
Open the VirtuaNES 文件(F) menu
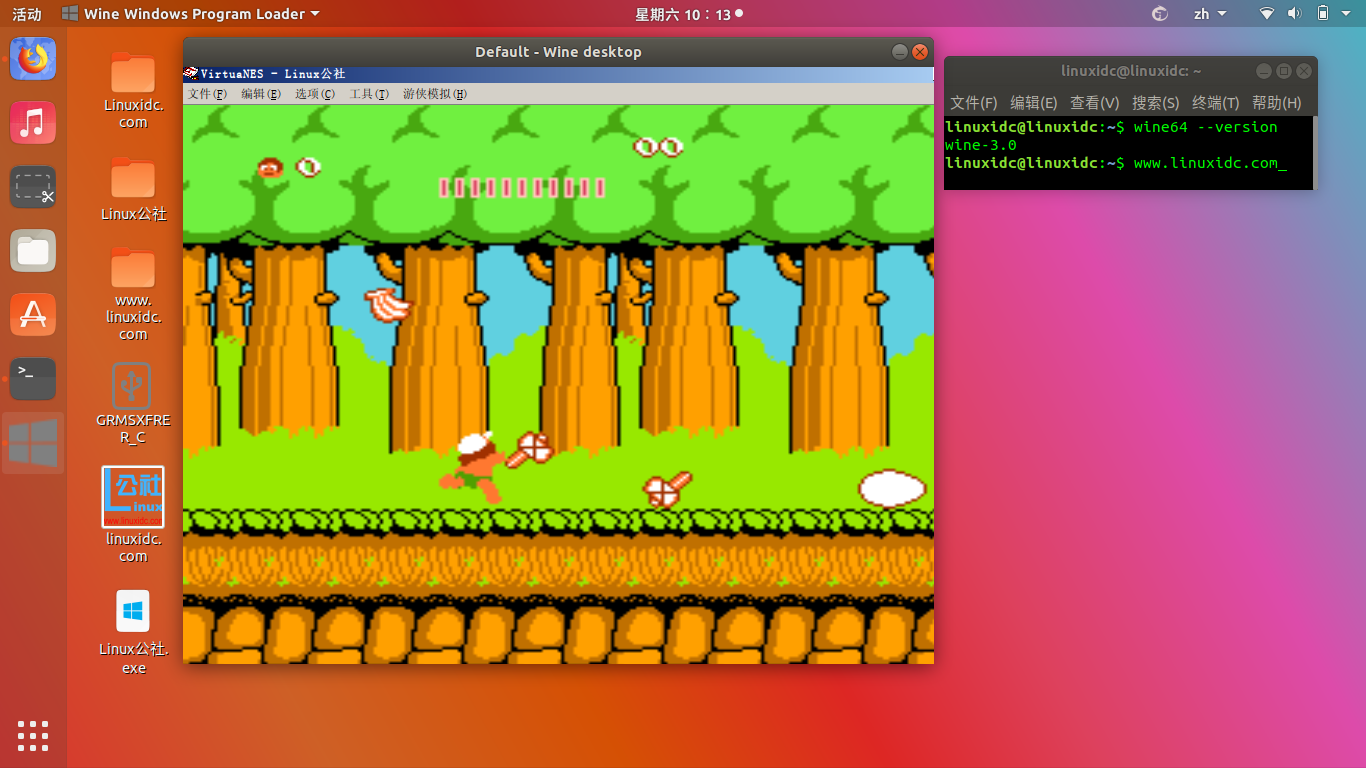click(x=207, y=94)
